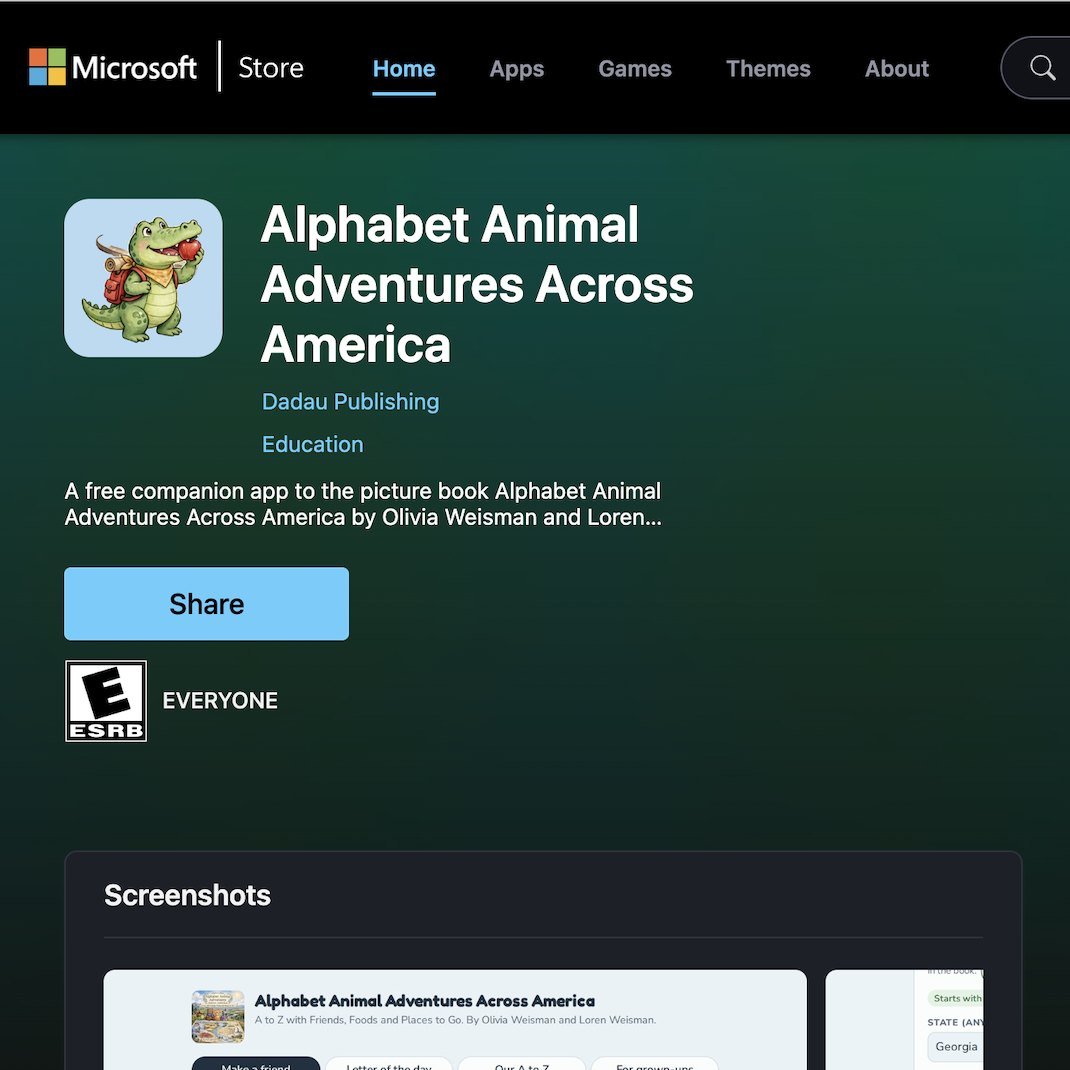
Task: Click the Share button
Action: [207, 604]
